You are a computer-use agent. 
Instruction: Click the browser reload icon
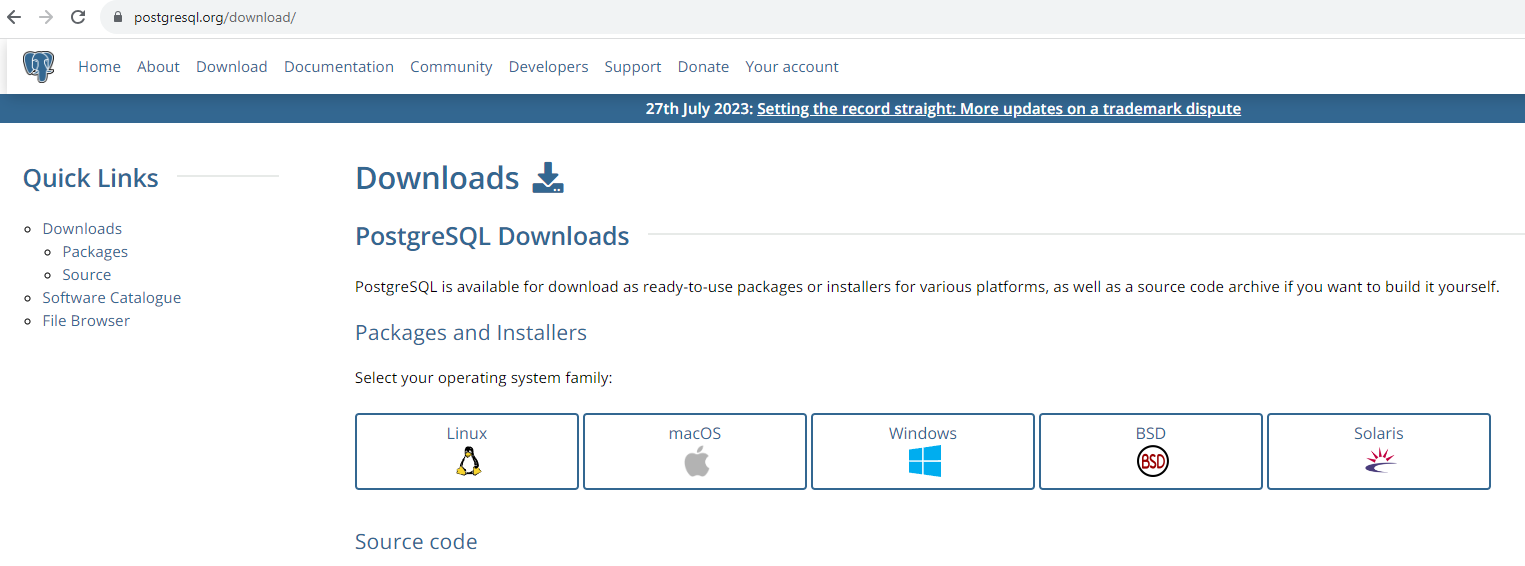click(x=78, y=17)
